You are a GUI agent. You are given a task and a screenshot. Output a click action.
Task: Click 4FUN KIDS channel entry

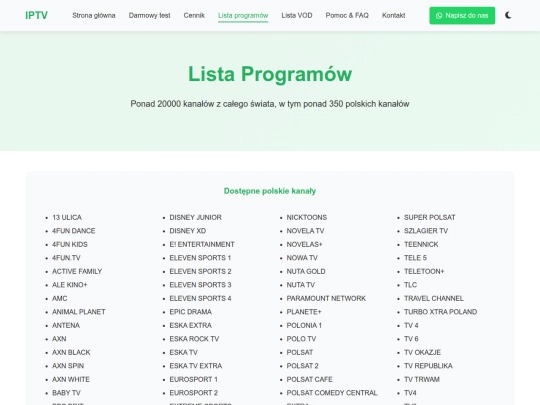pos(70,244)
